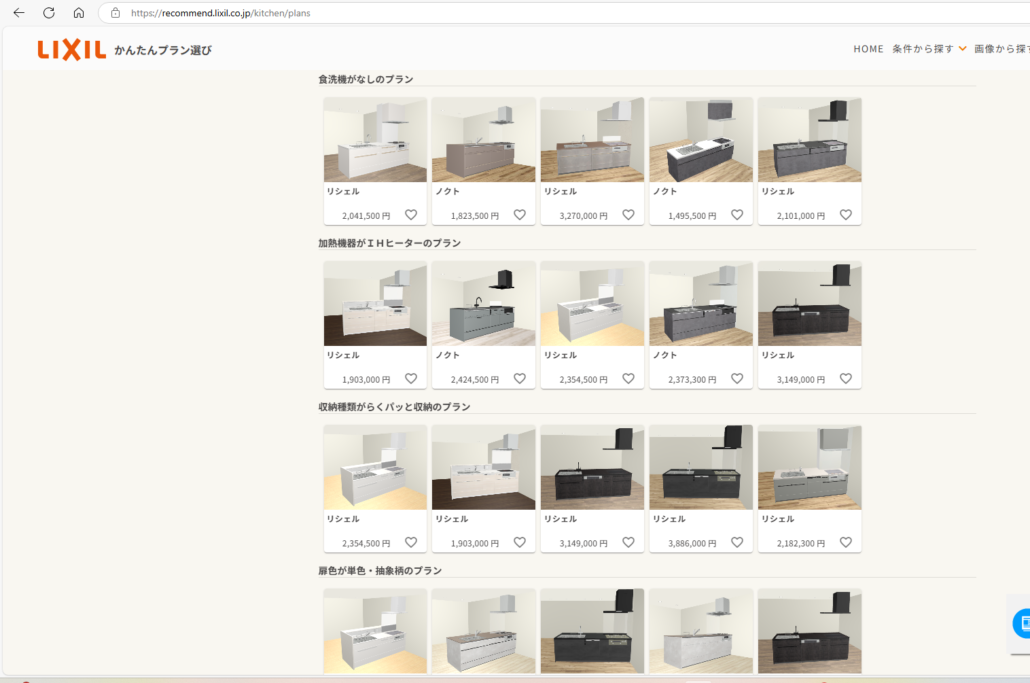The height and width of the screenshot is (683, 1030).
Task: Toggle heart on リシェル 3,886,000 円 plan
Action: tap(737, 542)
